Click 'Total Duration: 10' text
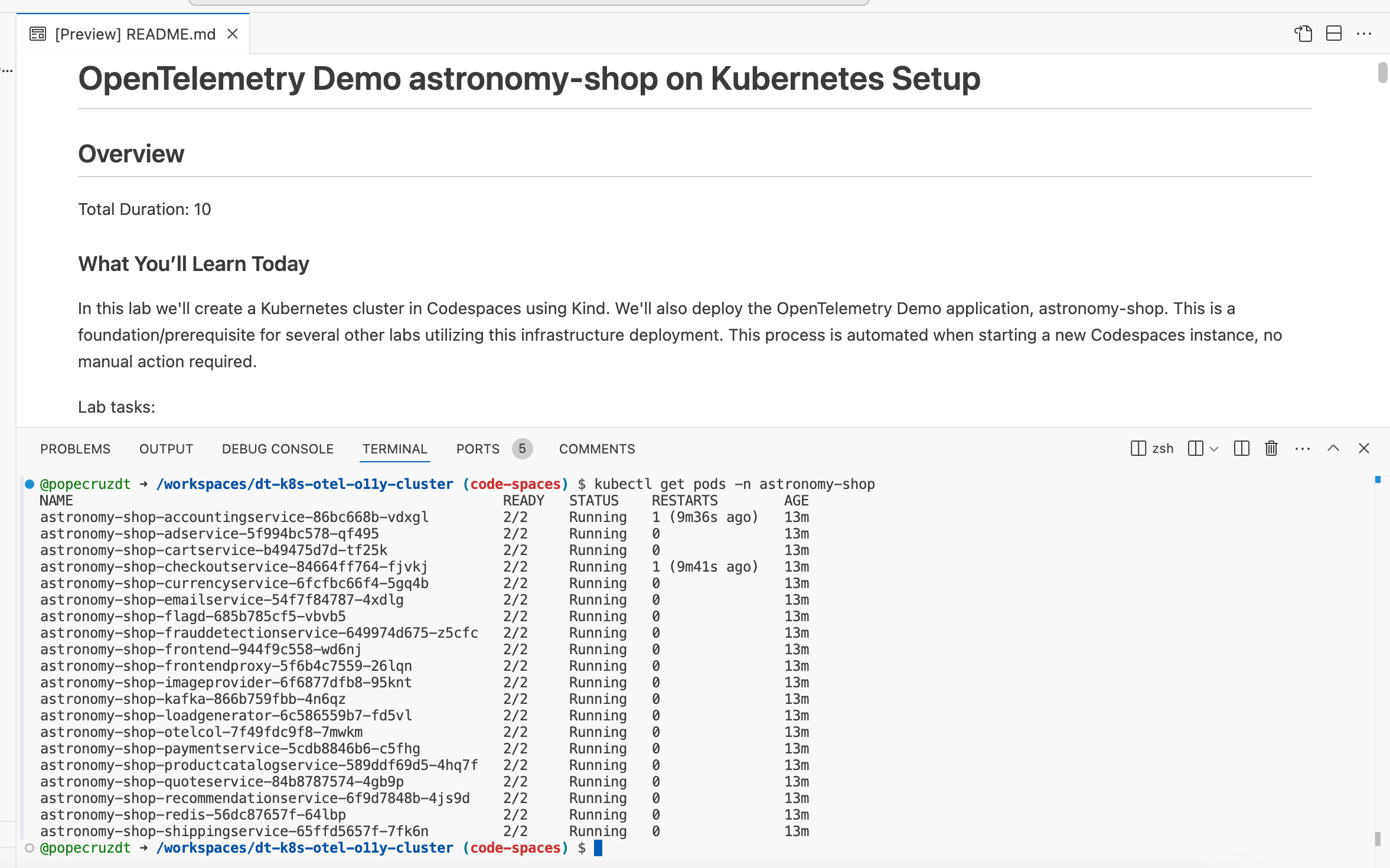 (x=145, y=209)
